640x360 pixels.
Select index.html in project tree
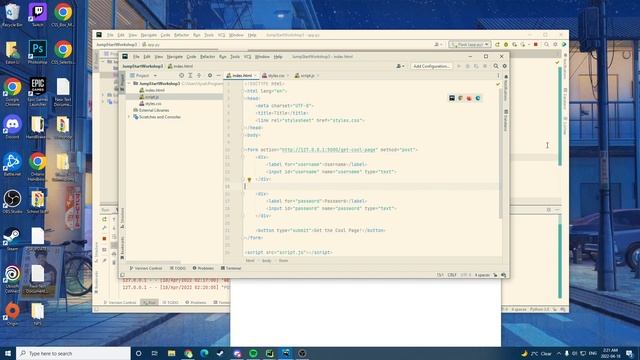point(155,90)
